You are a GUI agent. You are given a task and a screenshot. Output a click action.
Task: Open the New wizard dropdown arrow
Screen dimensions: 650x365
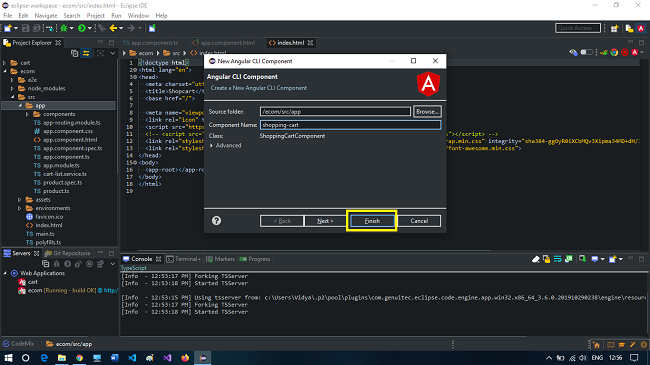16,28
